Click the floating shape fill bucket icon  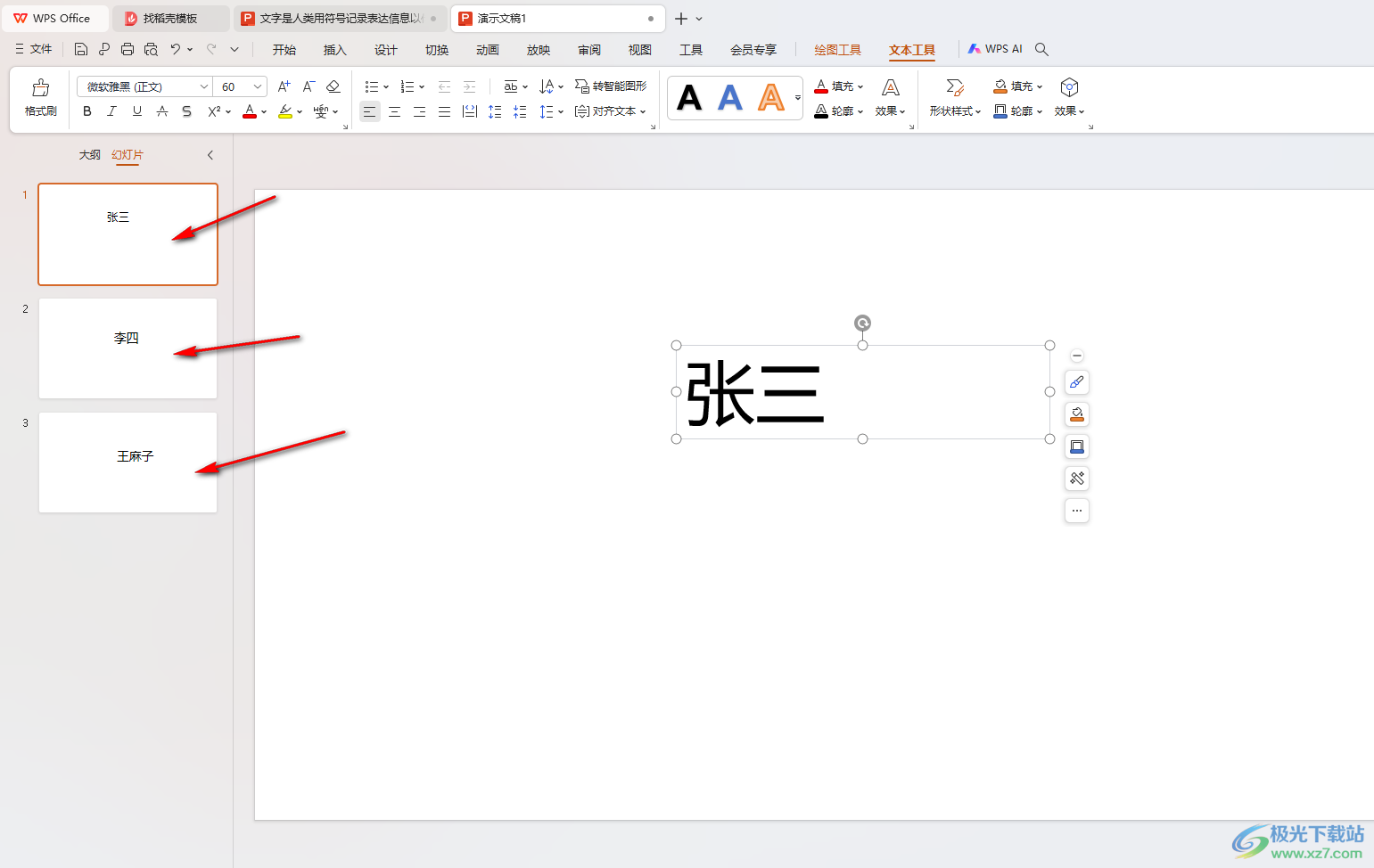tap(1077, 414)
